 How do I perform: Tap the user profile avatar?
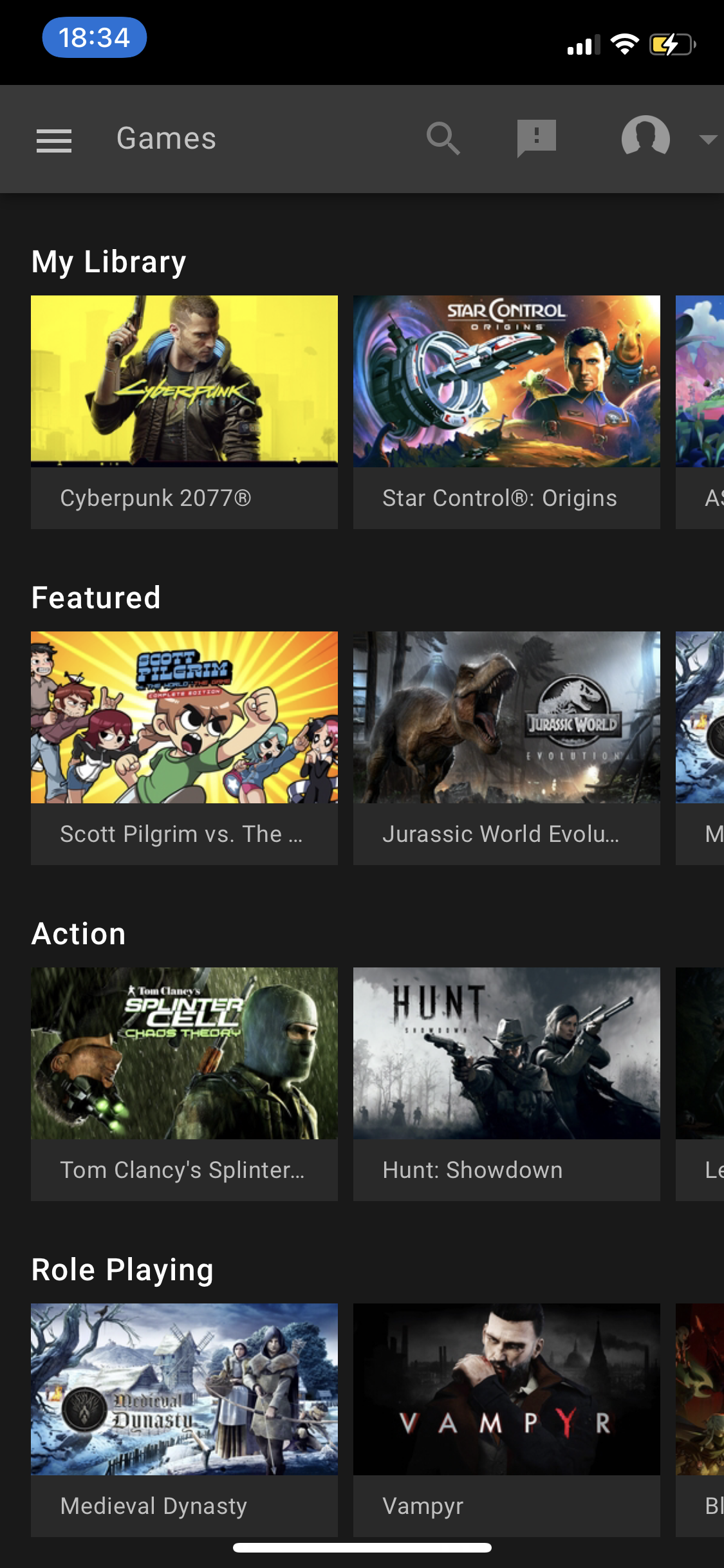tap(645, 137)
